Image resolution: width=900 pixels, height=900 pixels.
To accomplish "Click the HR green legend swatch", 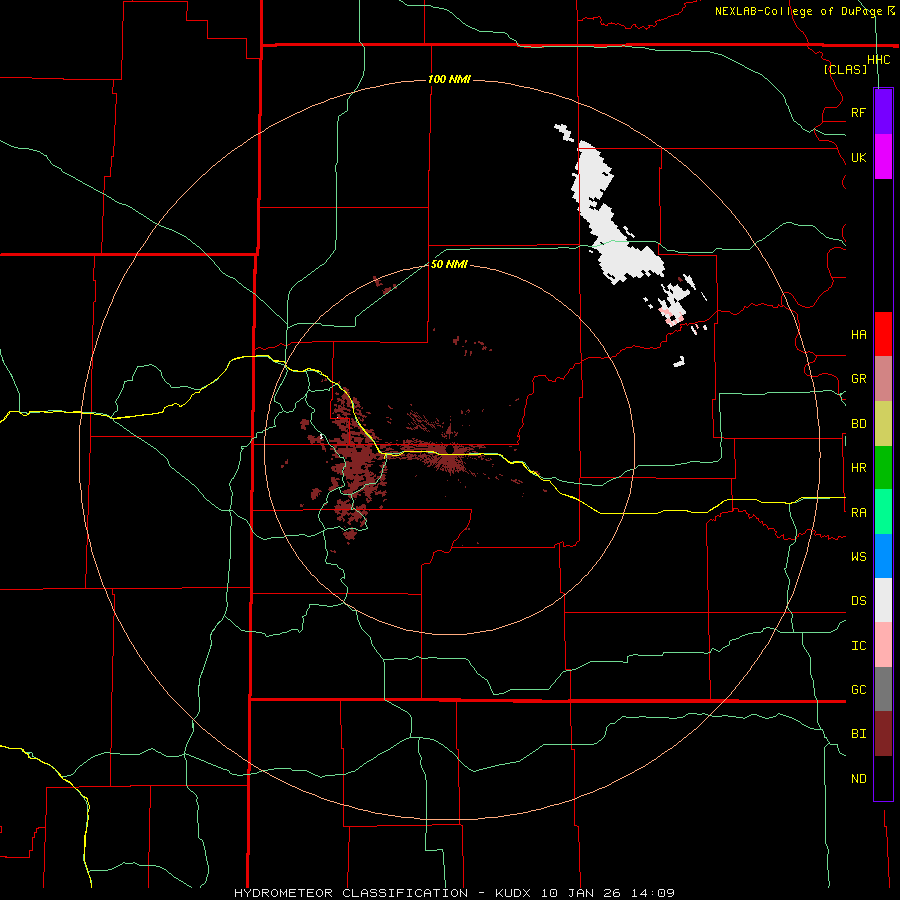I will pyautogui.click(x=883, y=468).
